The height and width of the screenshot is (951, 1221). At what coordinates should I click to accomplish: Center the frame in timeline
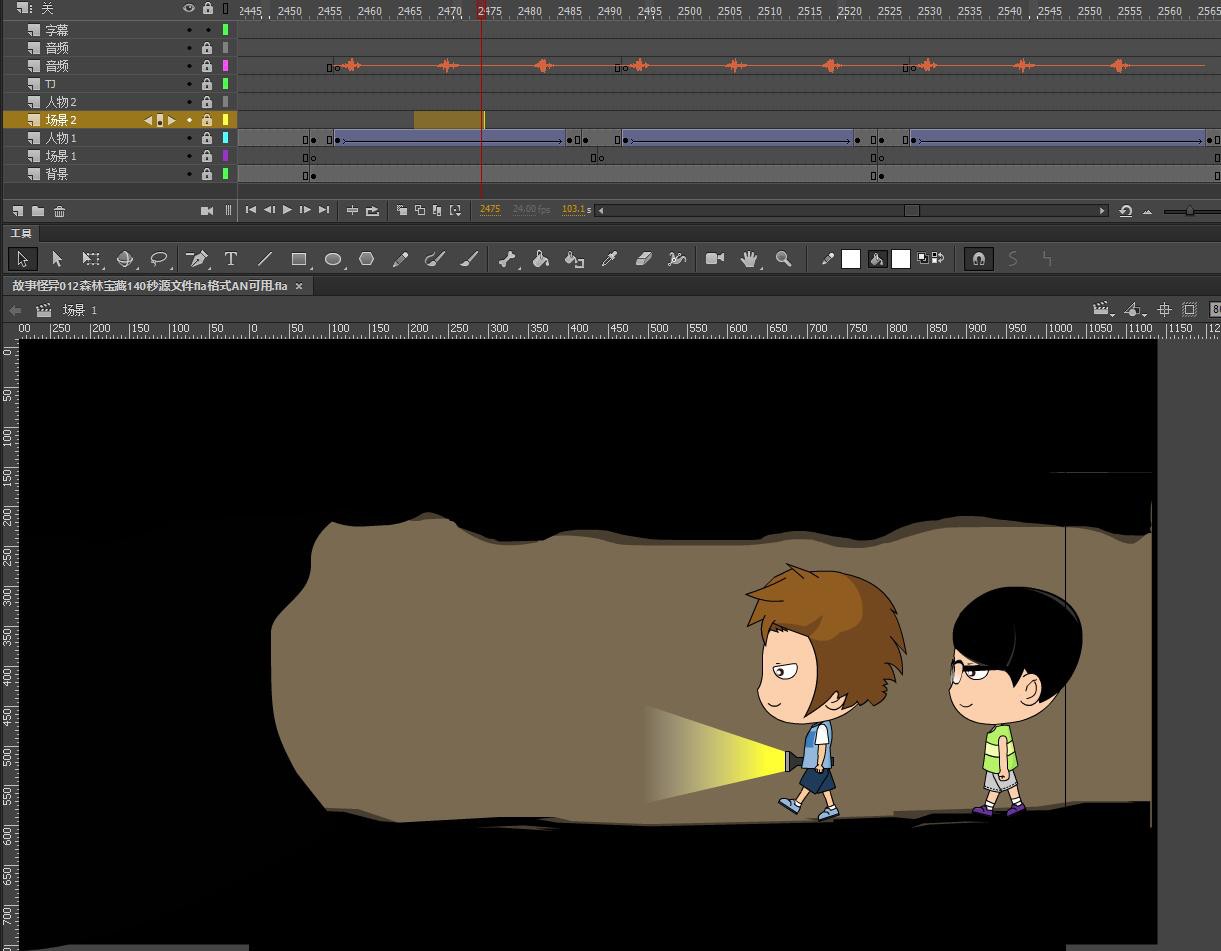coord(352,210)
